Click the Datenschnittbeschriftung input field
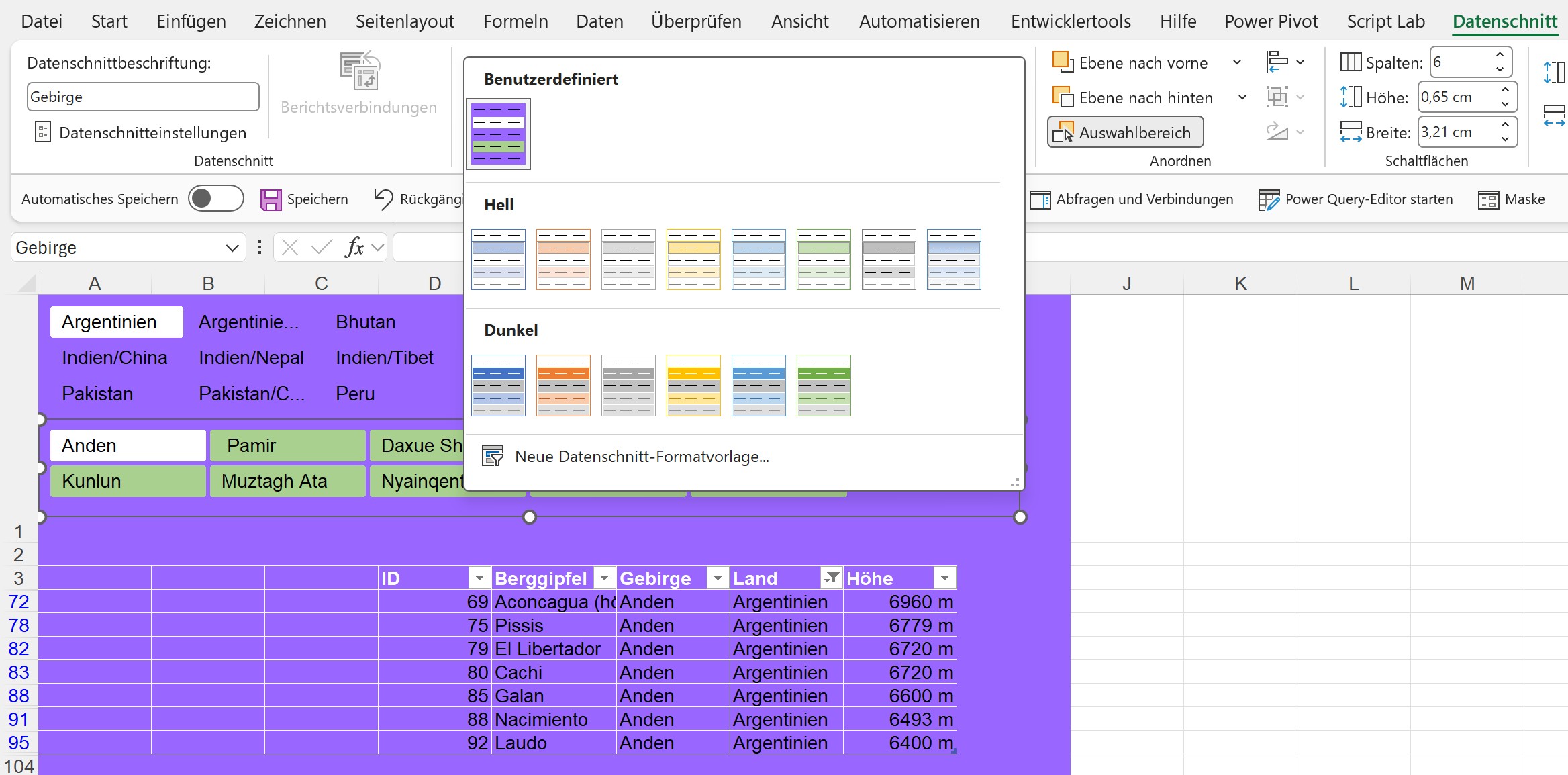The height and width of the screenshot is (775, 1568). tap(142, 97)
